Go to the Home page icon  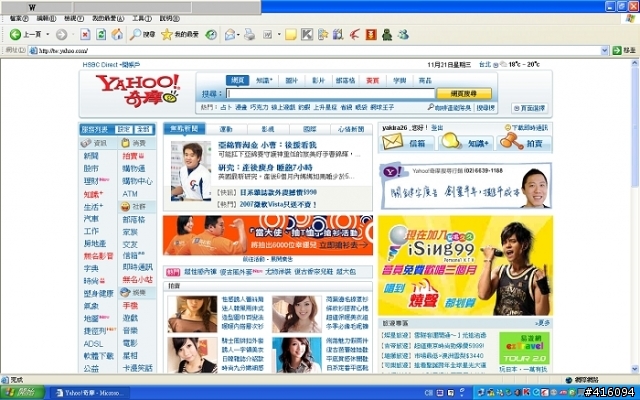117,35
